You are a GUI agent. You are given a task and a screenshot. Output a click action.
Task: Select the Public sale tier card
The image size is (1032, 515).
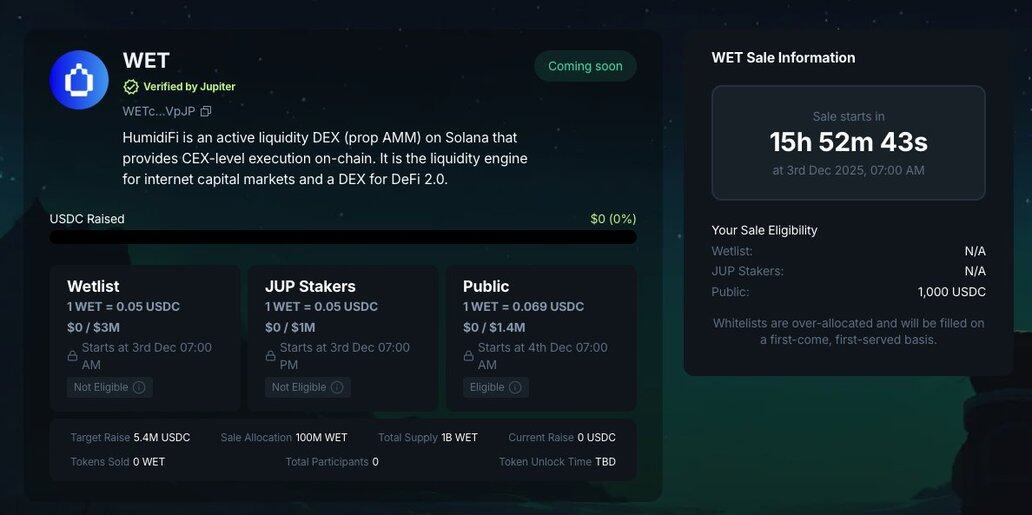point(541,337)
